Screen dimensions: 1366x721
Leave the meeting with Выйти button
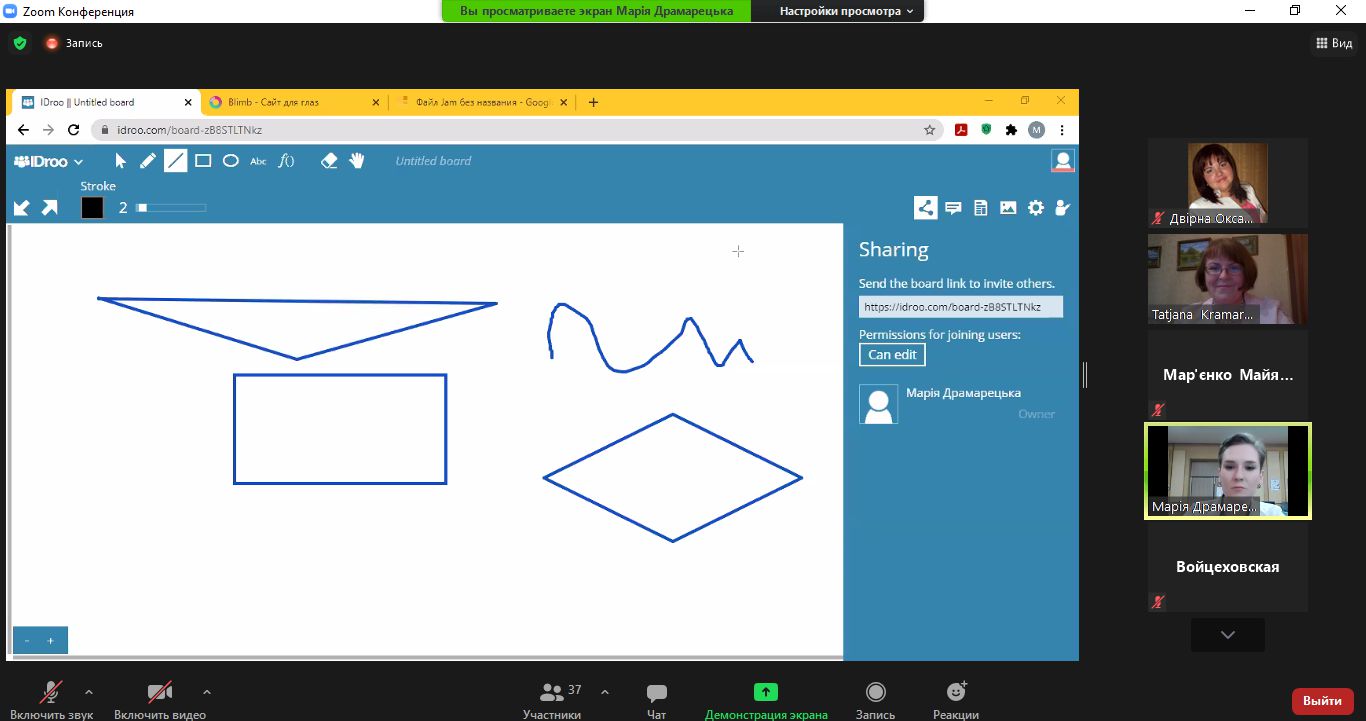[1322, 701]
